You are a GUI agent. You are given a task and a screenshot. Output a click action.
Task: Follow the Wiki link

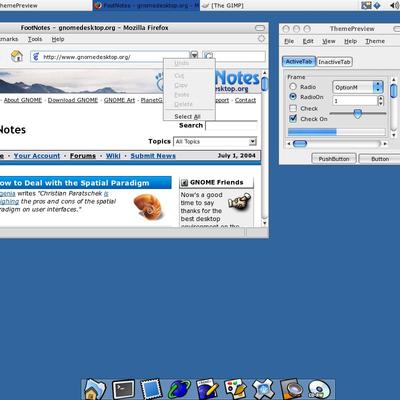click(113, 156)
